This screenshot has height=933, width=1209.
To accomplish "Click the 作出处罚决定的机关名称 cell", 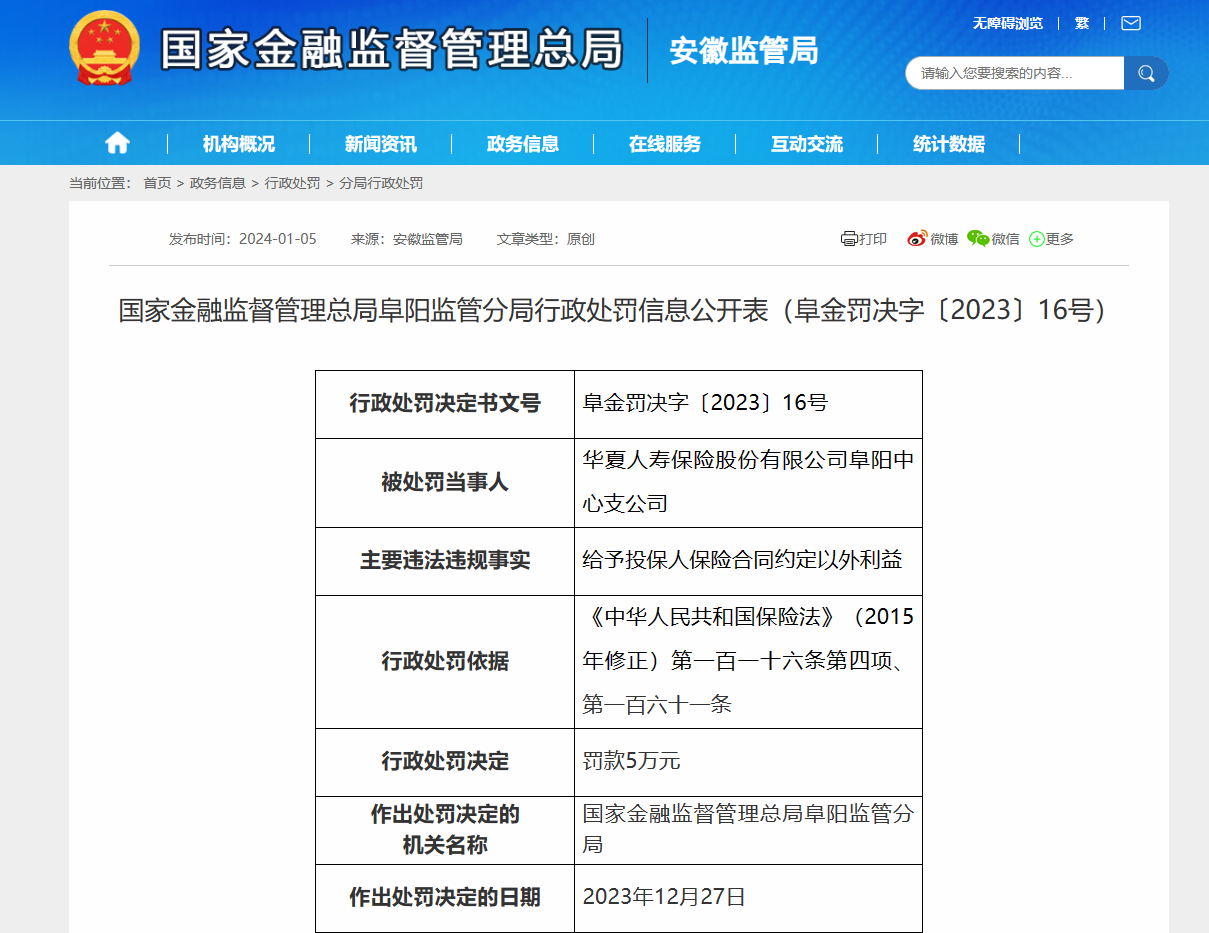I will (445, 830).
